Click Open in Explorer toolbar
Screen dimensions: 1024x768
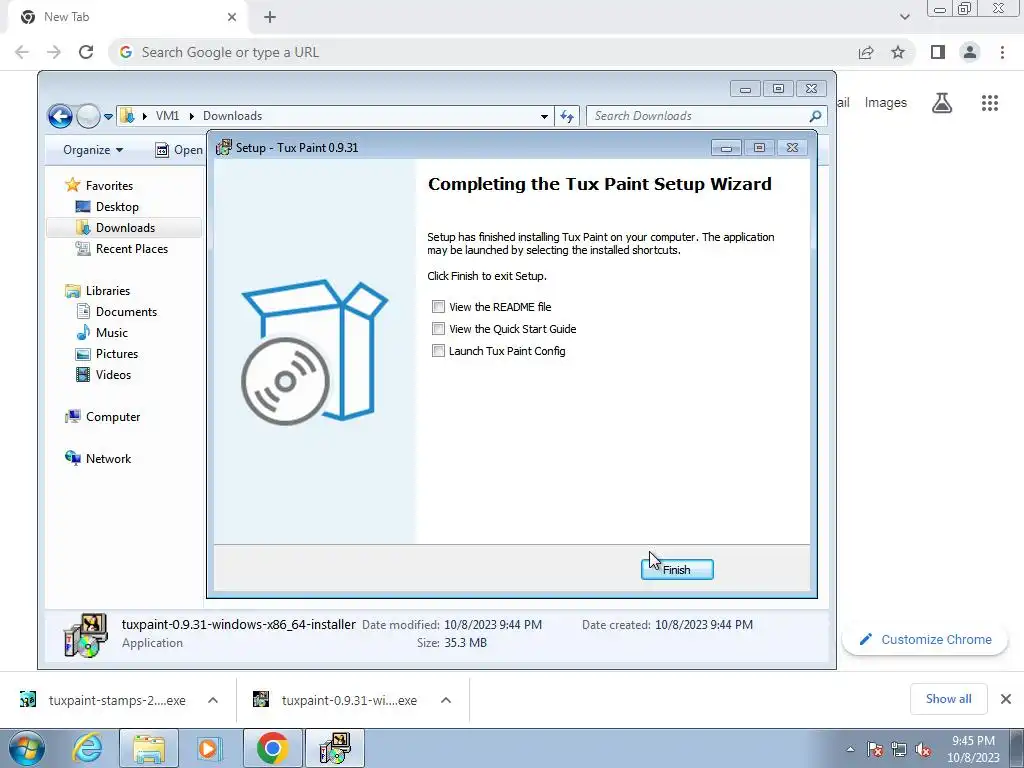179,150
